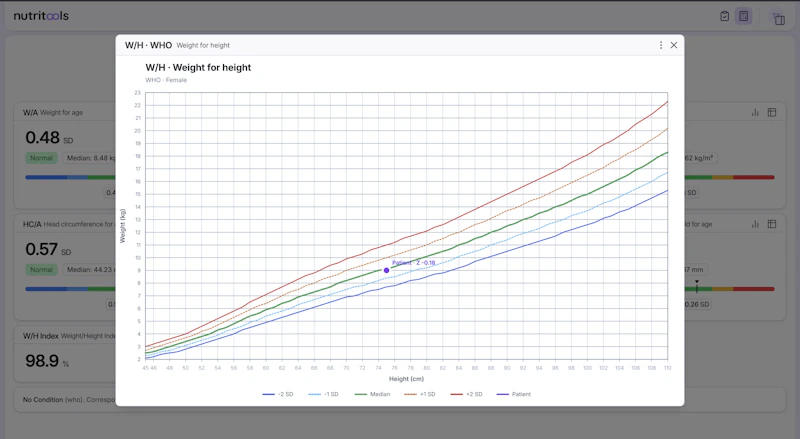
Task: Click the 'Patient Z -0.18' chart label
Action: 413,263
